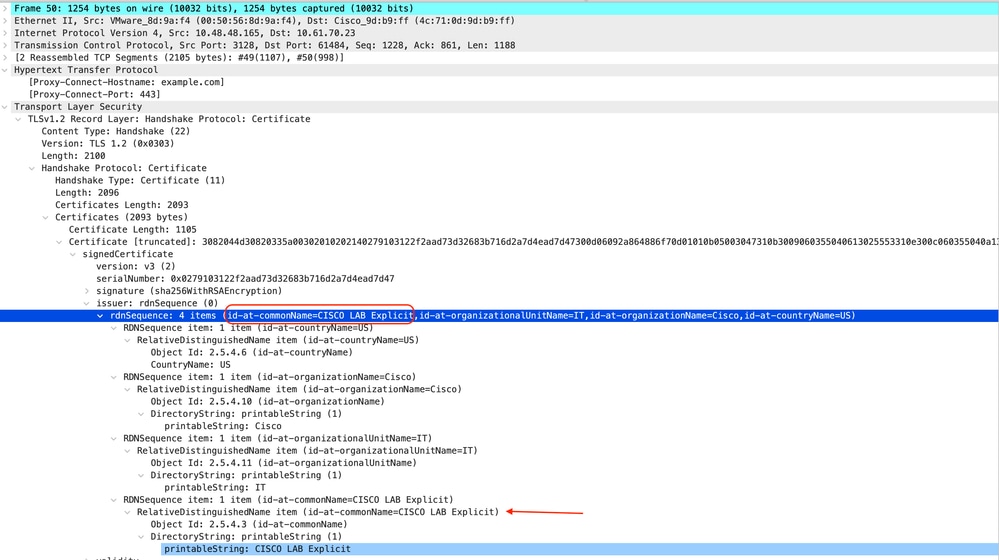
Task: Select Object Id: 2.5.4.10 row
Action: [x=268, y=401]
